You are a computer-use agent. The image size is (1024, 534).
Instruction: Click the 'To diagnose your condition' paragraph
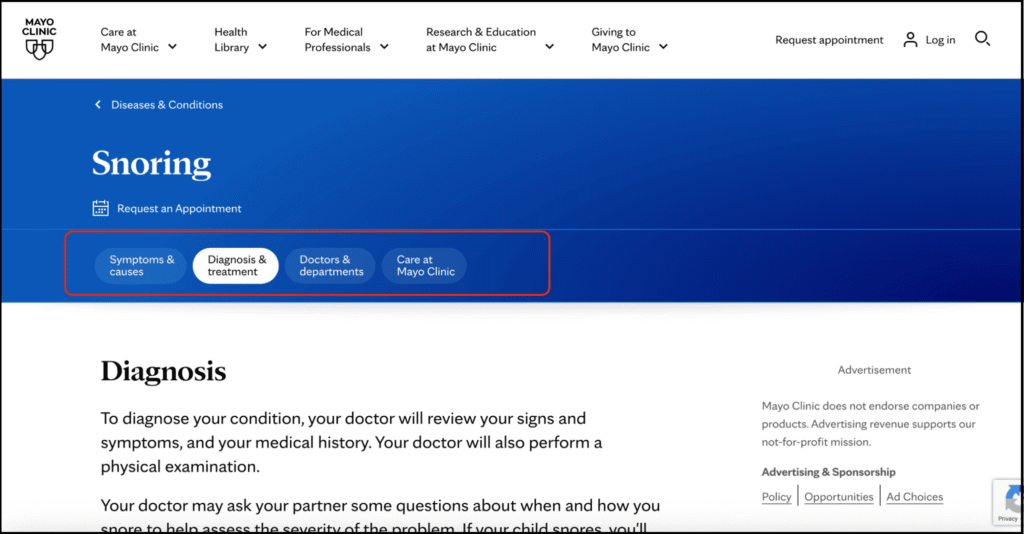point(353,443)
